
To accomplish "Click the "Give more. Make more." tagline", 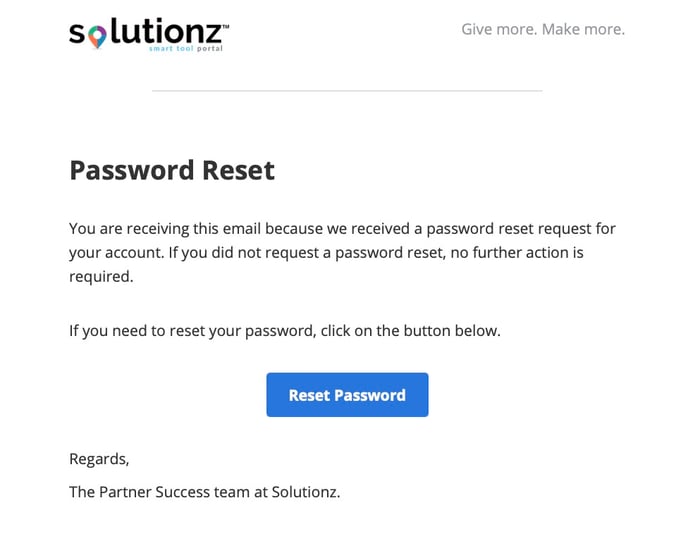I will click(543, 29).
